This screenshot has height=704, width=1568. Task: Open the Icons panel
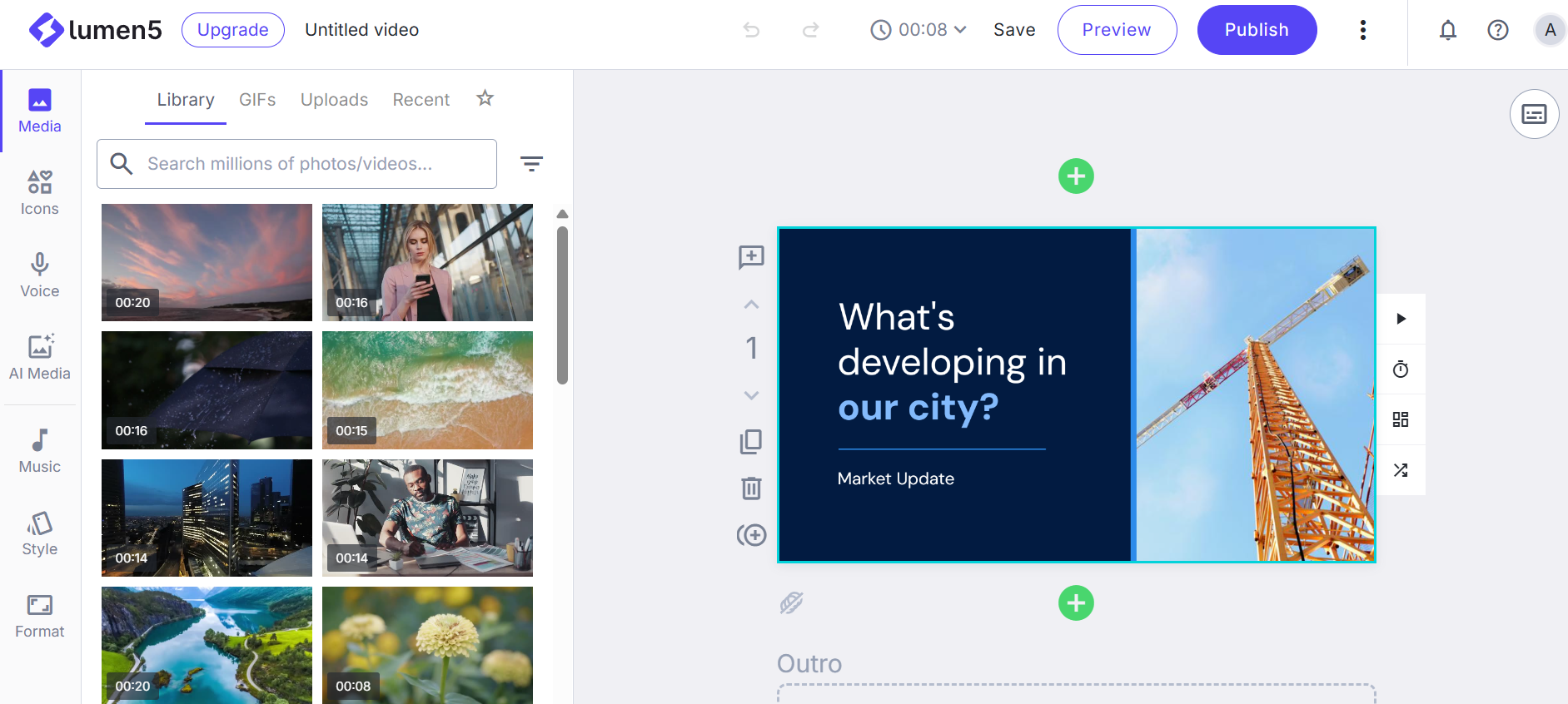[40, 193]
